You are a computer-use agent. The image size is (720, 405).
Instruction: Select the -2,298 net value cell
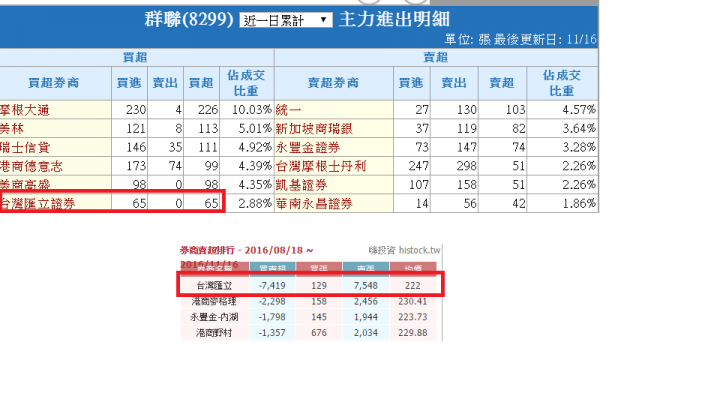coord(272,302)
